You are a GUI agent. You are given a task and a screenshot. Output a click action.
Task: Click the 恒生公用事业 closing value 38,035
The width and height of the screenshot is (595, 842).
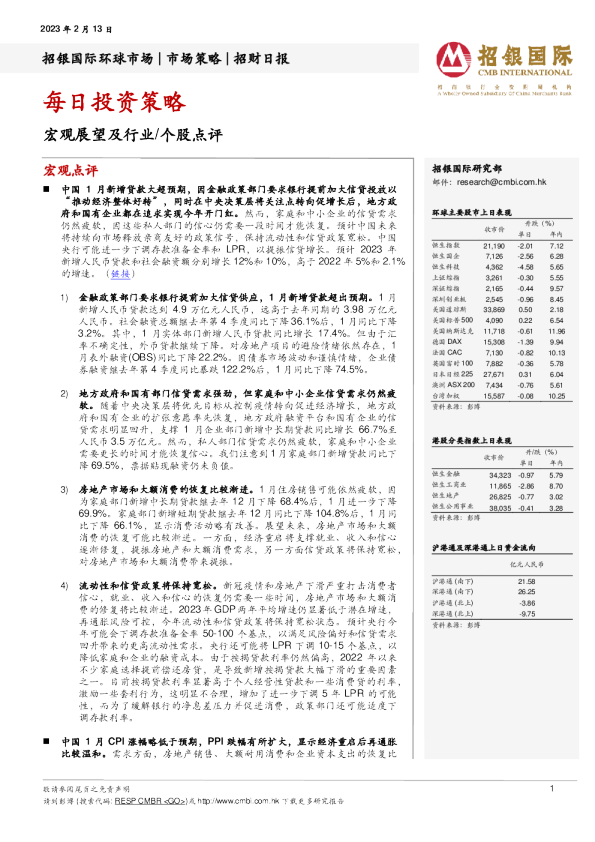(500, 507)
